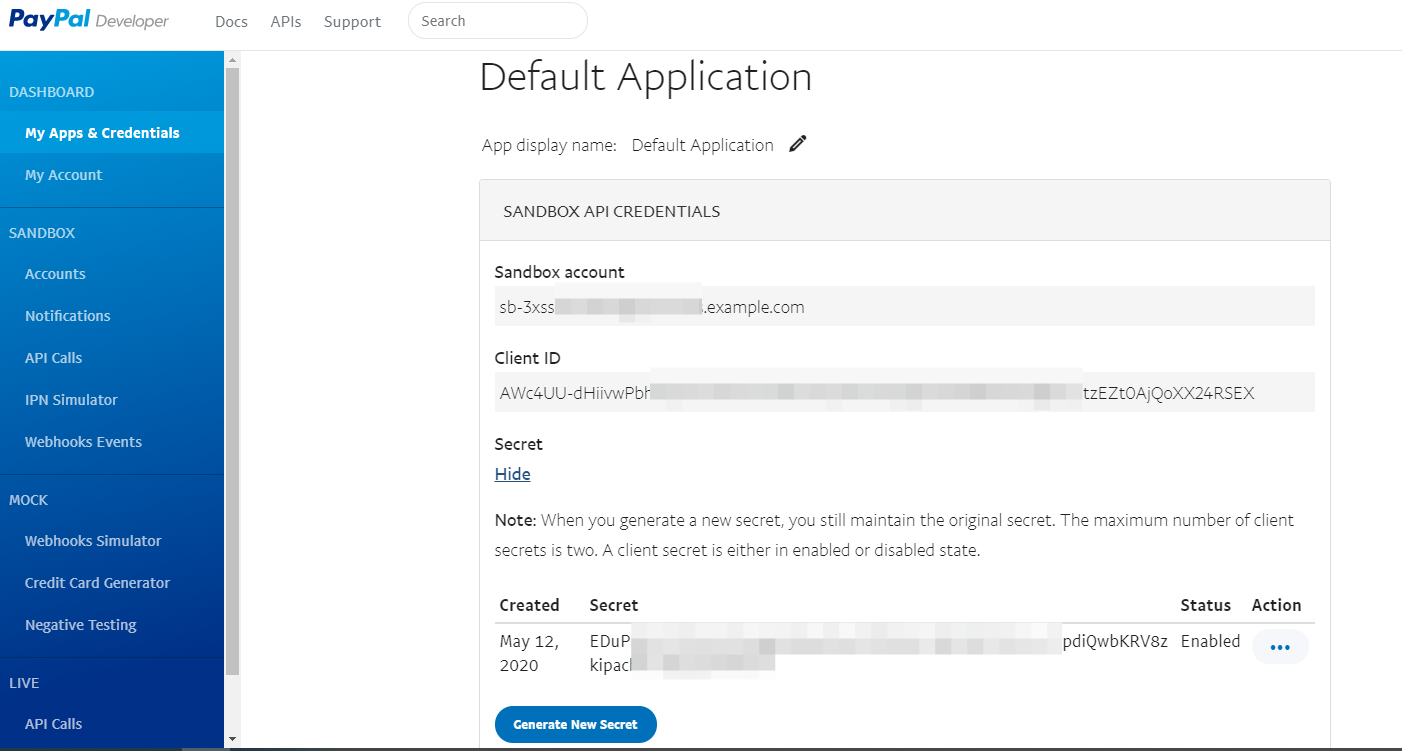
Task: Select My Apps & Credentials in sidebar
Action: (x=102, y=133)
